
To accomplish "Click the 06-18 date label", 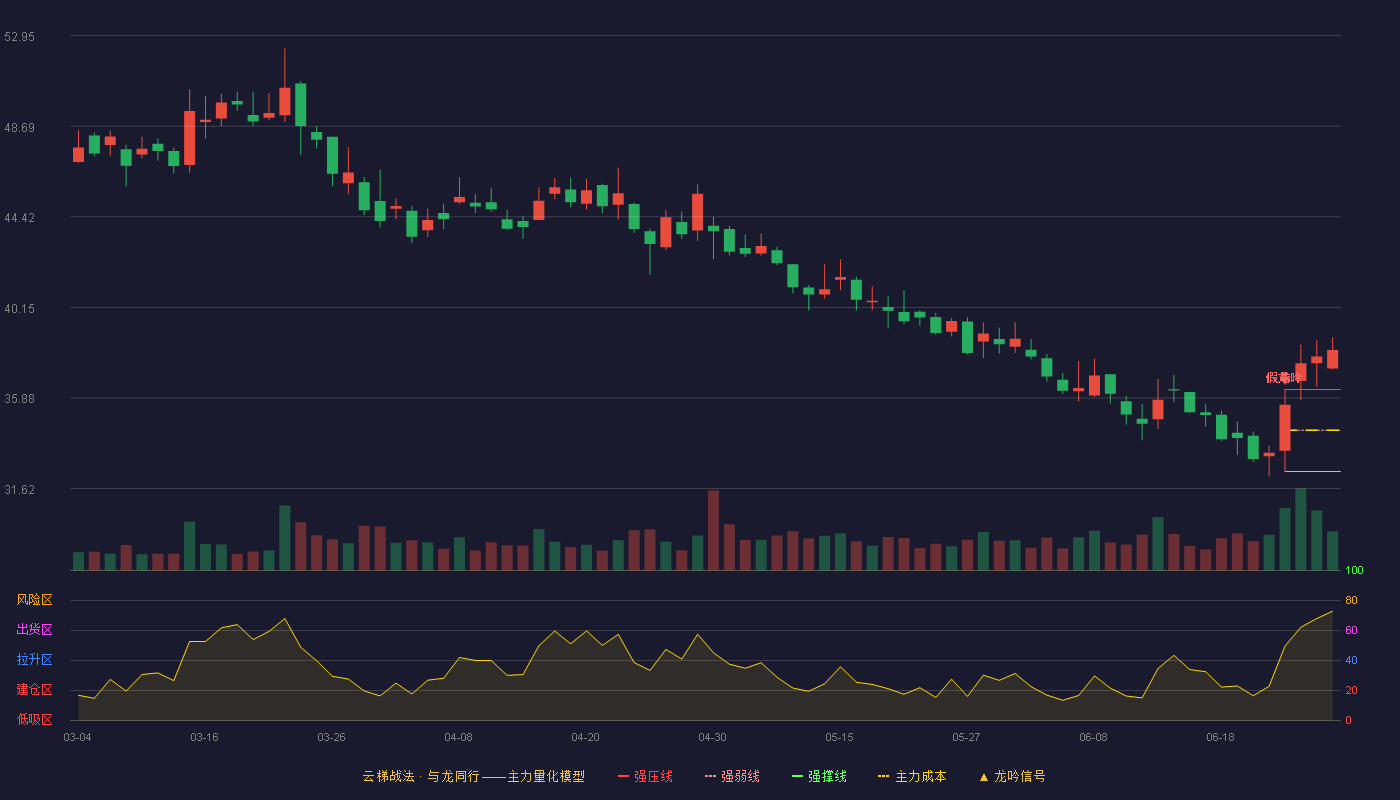I will (1220, 737).
